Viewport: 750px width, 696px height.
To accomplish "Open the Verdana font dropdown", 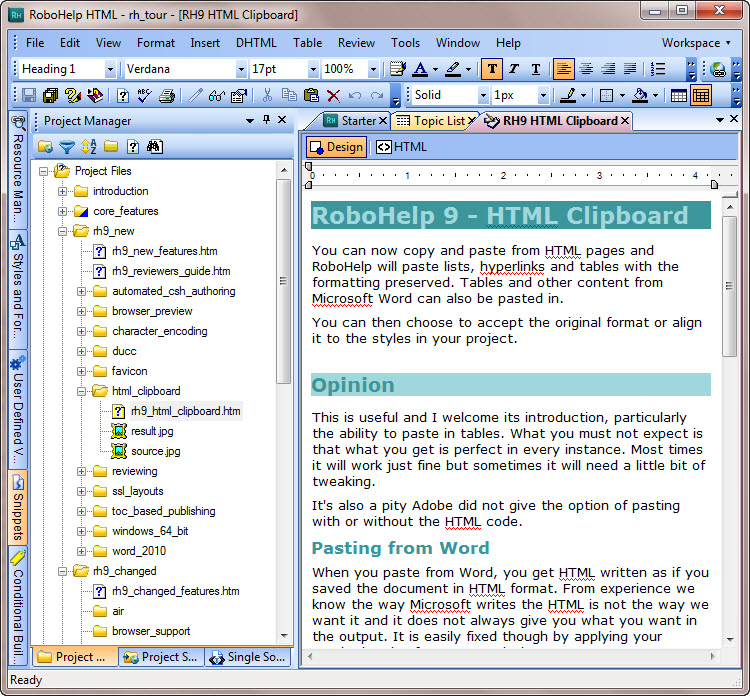I will 240,69.
